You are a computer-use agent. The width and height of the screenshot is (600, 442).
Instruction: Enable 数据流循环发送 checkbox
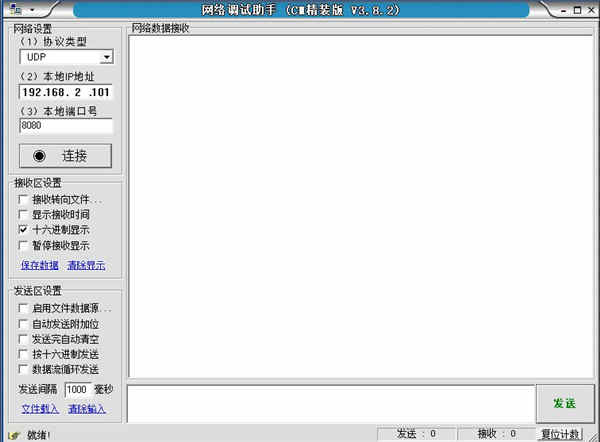click(23, 369)
